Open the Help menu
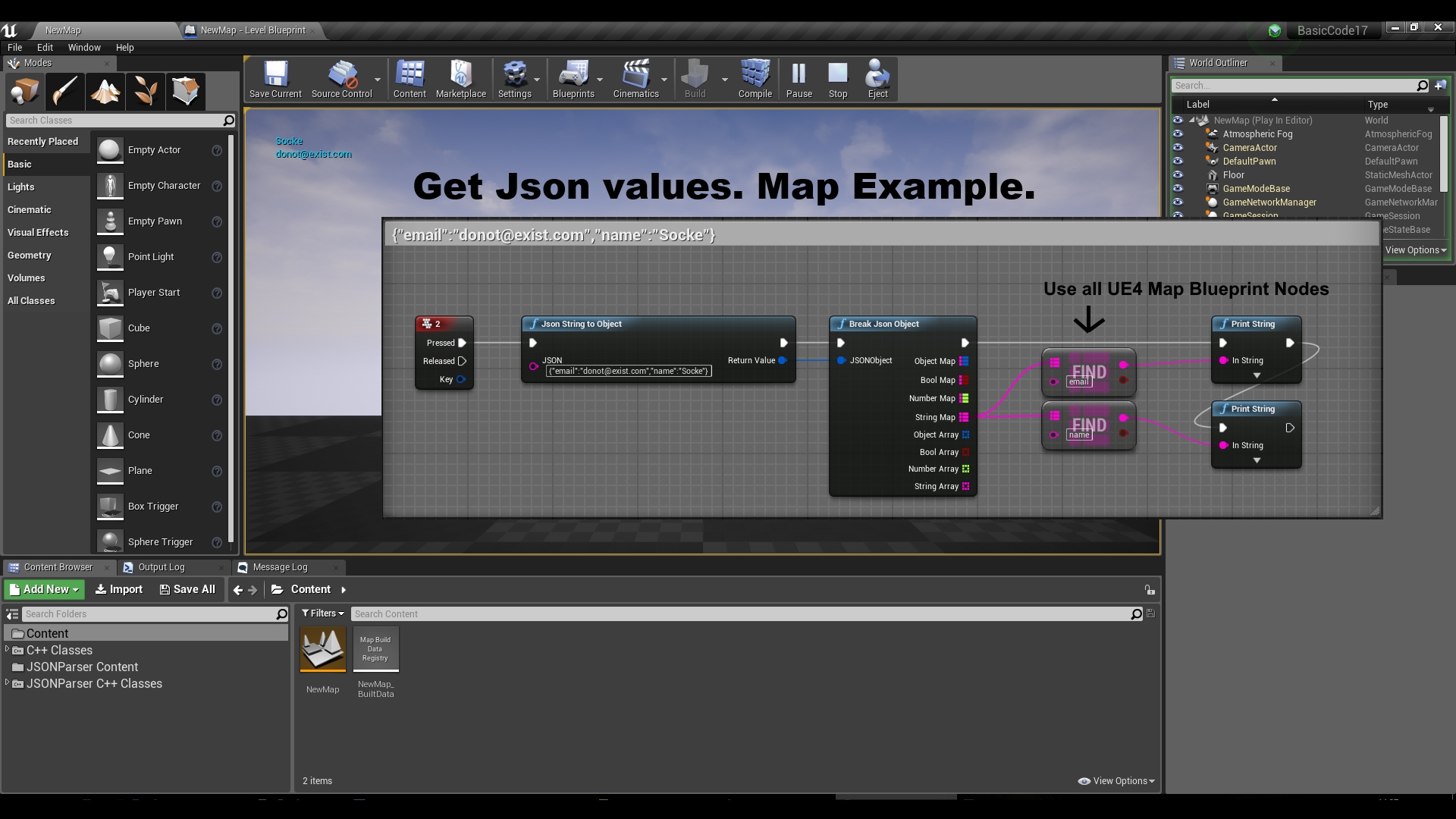This screenshot has width=1456, height=819. coord(124,47)
